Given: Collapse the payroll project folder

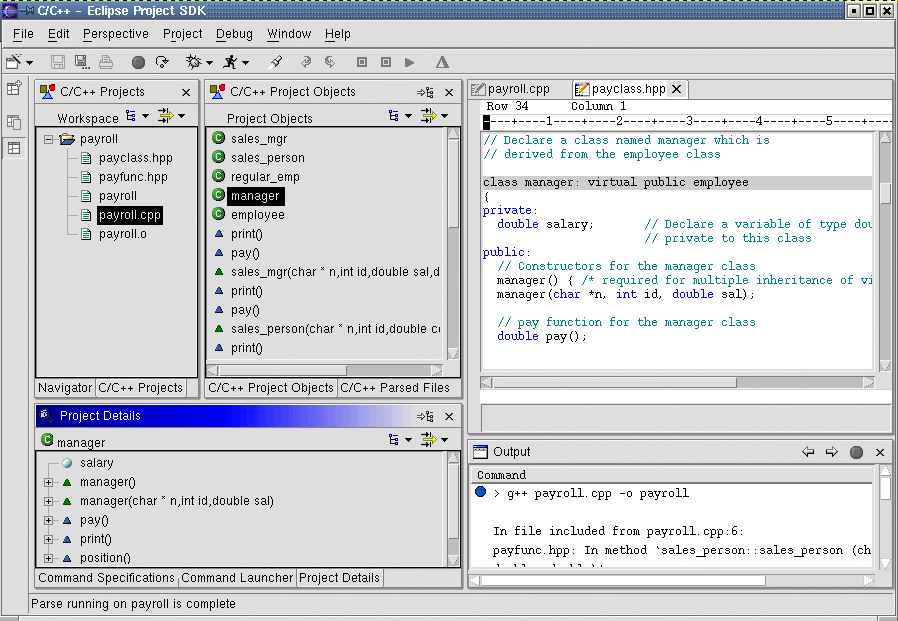Looking at the screenshot, I should pyautogui.click(x=49, y=139).
